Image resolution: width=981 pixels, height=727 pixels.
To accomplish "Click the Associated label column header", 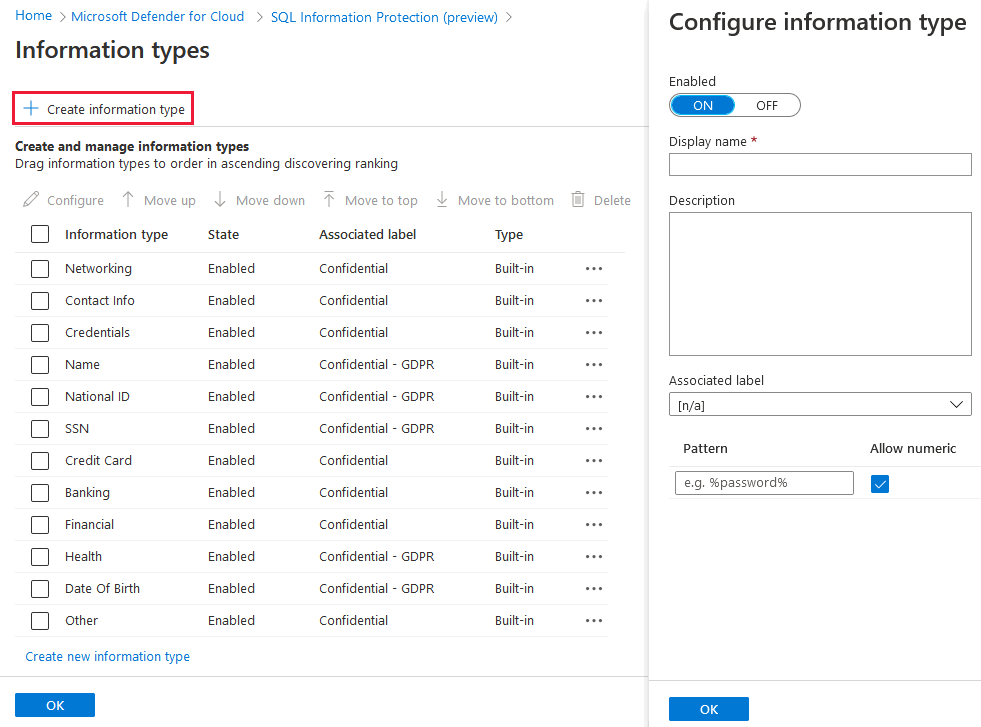I will click(x=367, y=234).
